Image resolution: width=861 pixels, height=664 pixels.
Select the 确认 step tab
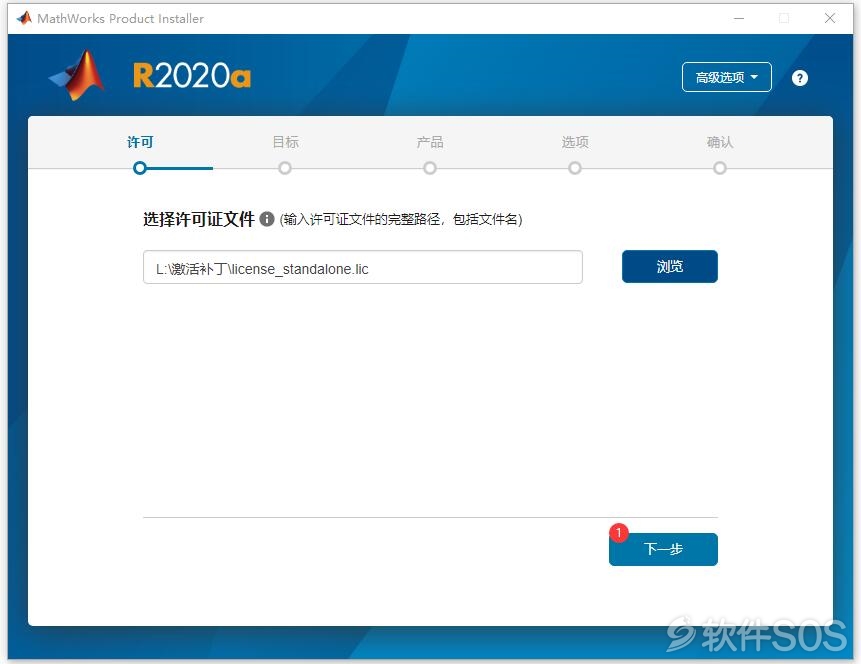[x=720, y=142]
